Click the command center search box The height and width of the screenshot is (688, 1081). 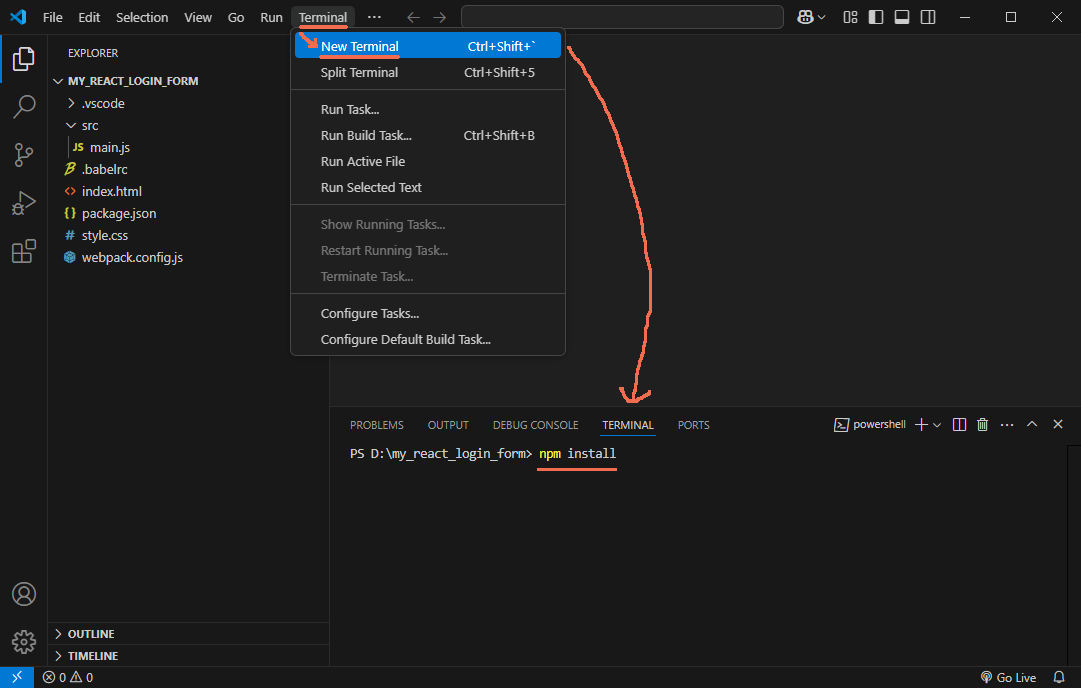click(x=621, y=17)
